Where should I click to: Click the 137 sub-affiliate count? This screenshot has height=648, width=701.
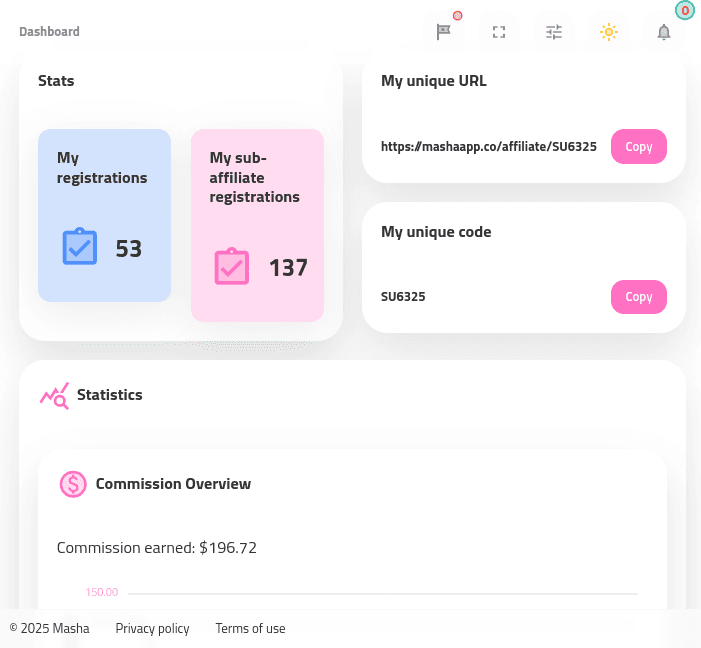(x=288, y=267)
